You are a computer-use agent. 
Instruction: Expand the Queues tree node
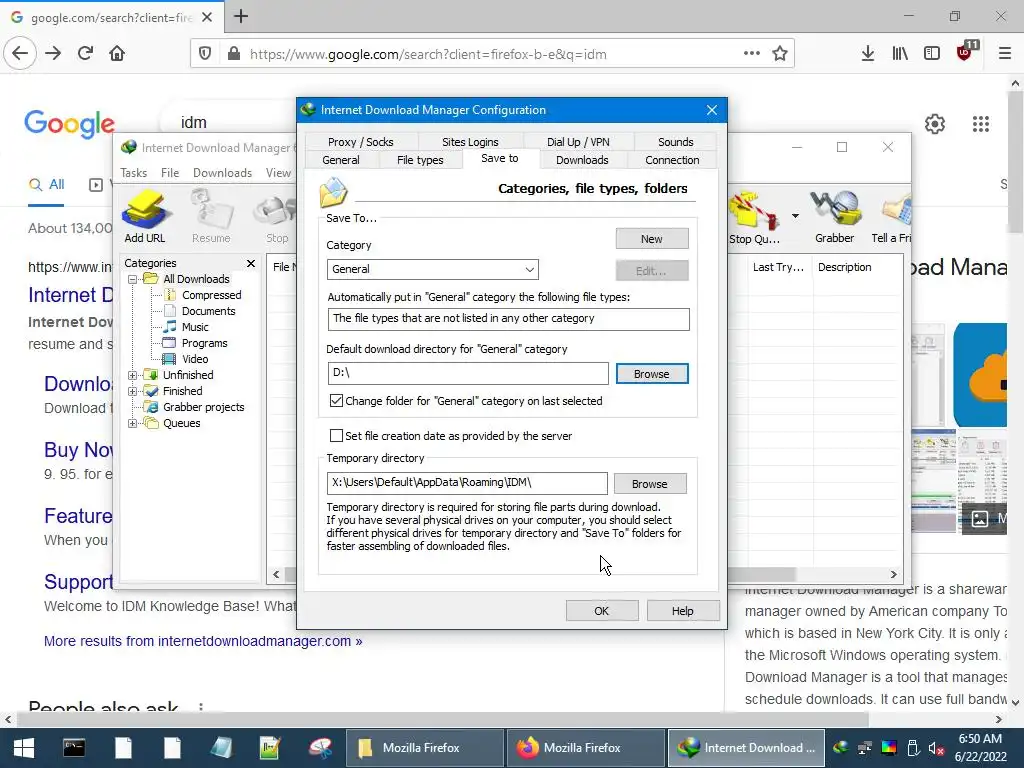[132, 423]
